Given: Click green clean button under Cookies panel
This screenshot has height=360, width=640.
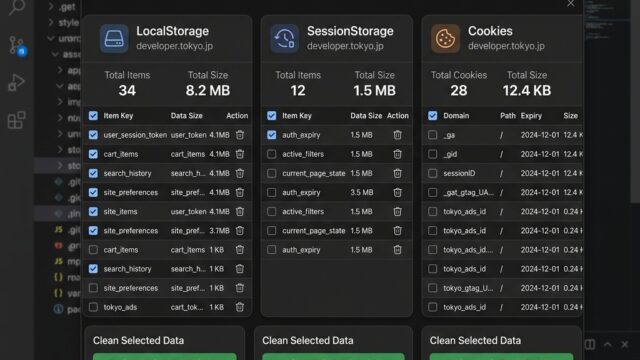Looking at the screenshot, I should [501, 356].
